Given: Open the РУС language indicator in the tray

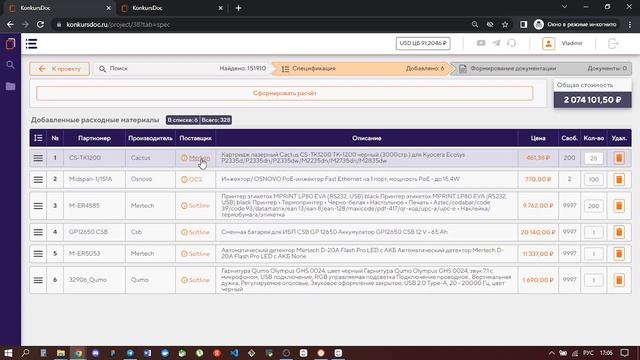Looking at the screenshot, I should 588,353.
